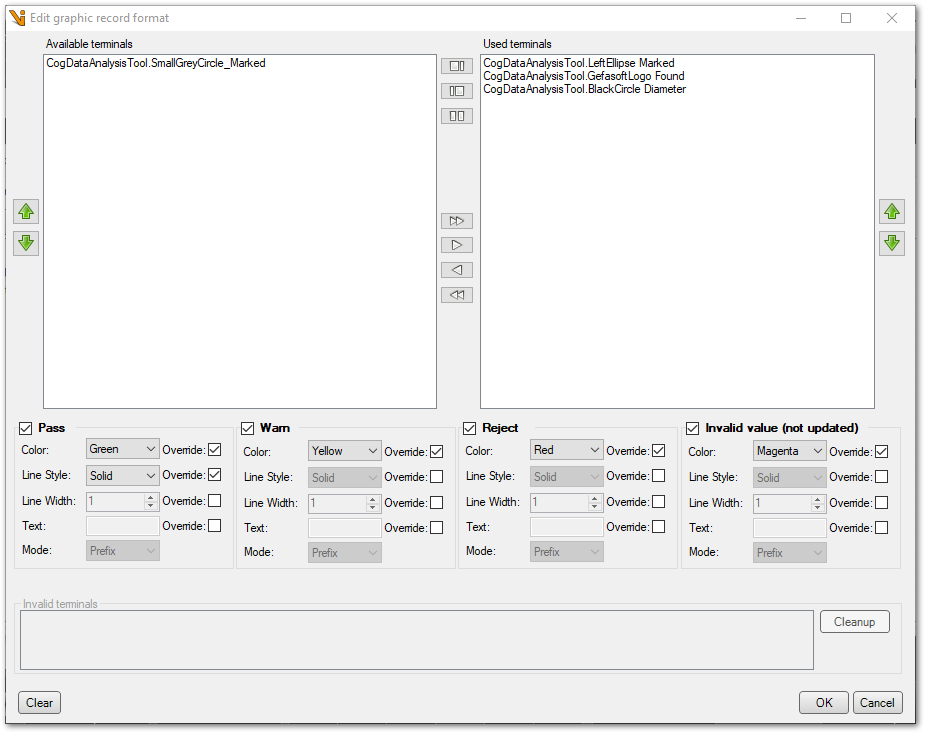This screenshot has height=733, width=925.
Task: Toggle the Warn checkbox
Action: (x=247, y=428)
